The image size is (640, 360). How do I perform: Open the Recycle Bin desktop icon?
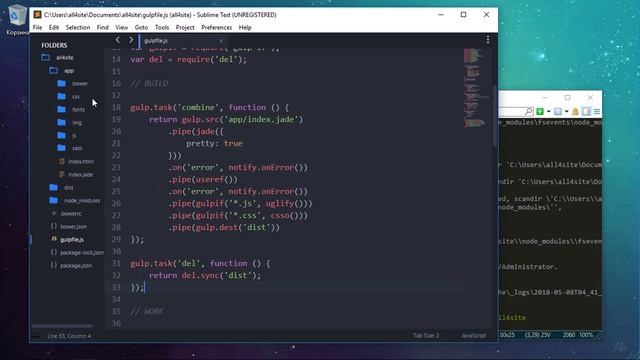17,20
